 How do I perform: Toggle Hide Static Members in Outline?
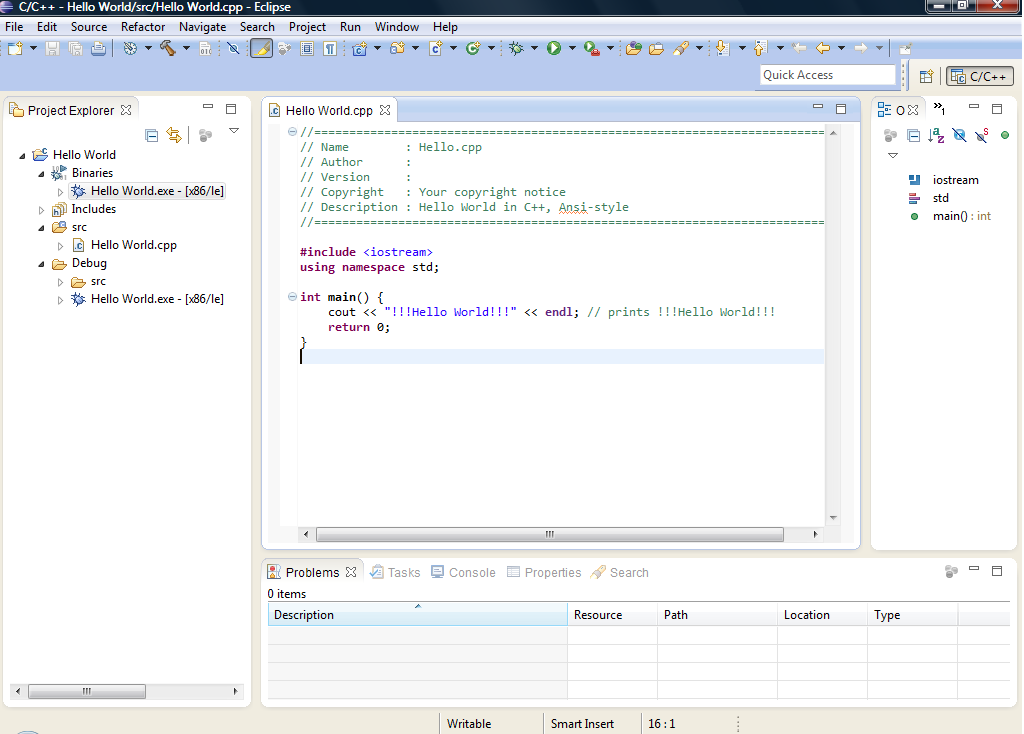(982, 135)
